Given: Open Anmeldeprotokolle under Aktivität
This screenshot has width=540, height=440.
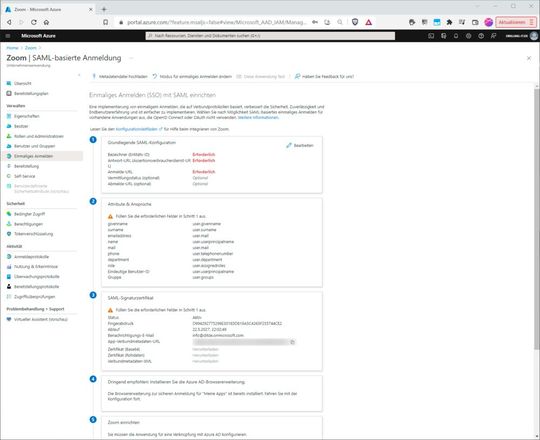Looking at the screenshot, I should coord(31,256).
